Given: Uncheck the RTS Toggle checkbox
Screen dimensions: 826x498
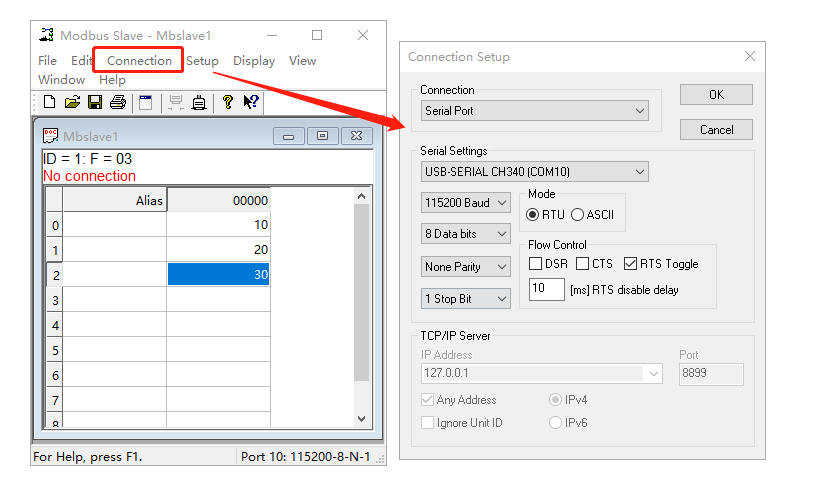Looking at the screenshot, I should (x=630, y=263).
